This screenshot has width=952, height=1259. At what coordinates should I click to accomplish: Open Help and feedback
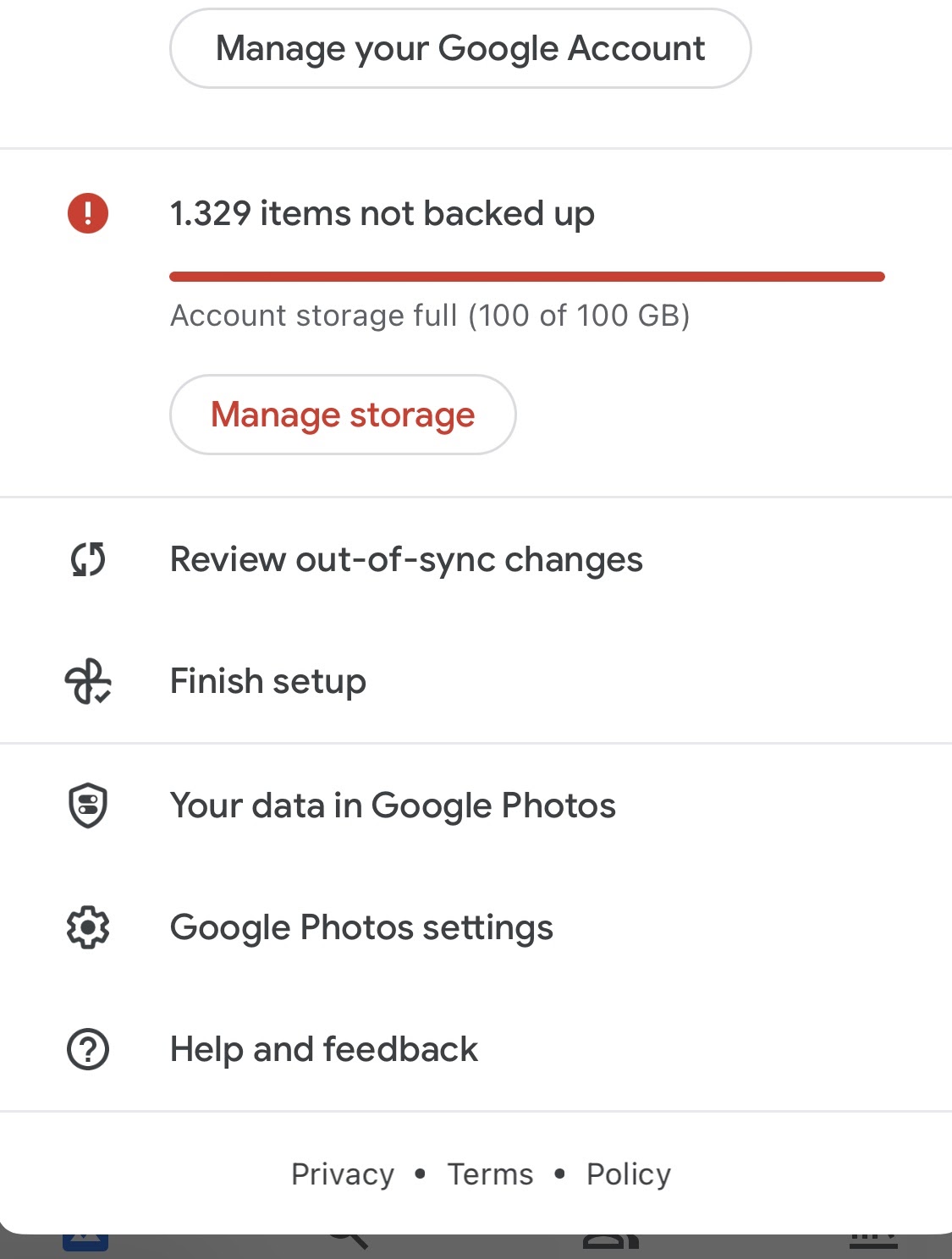324,1049
